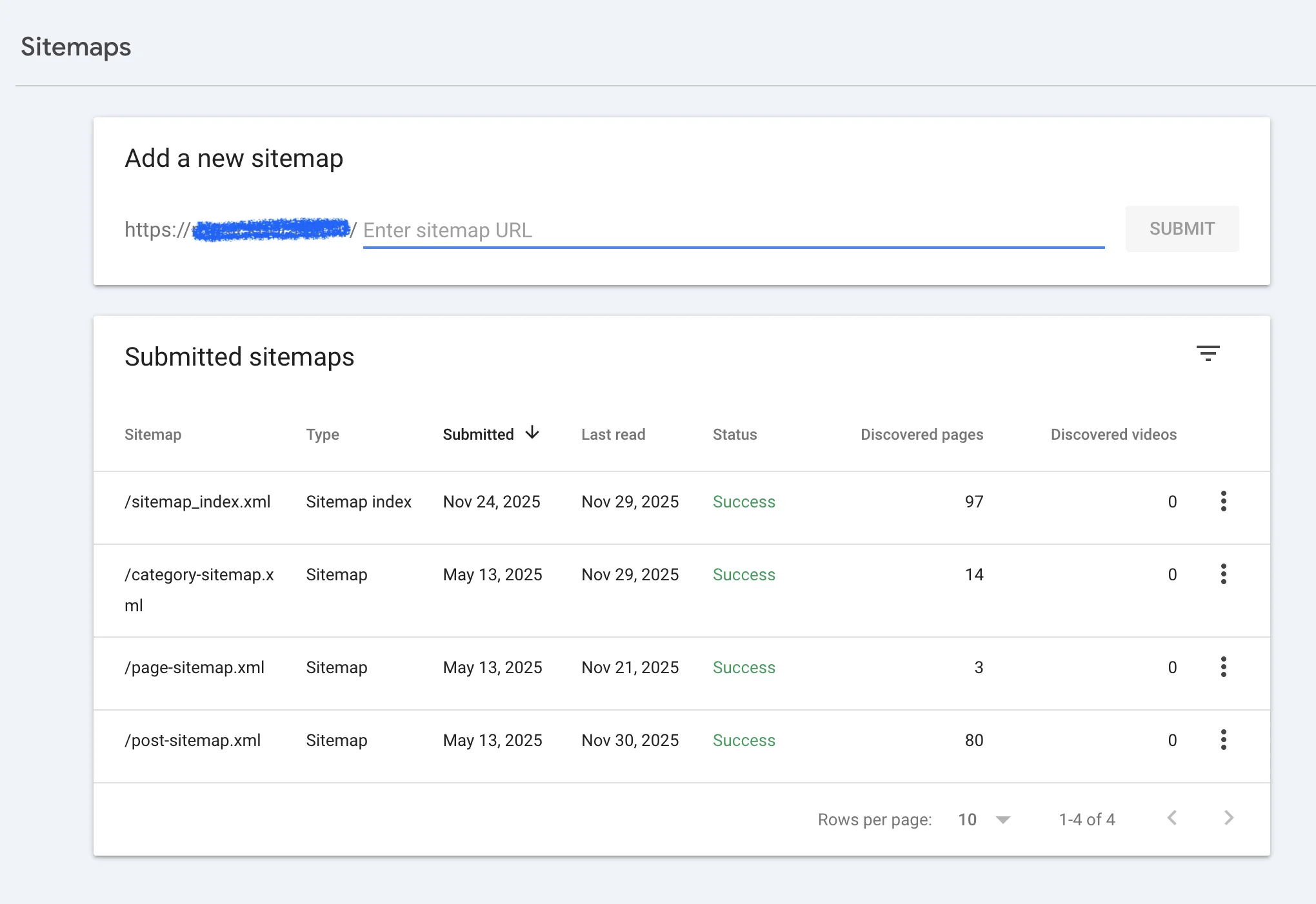
Task: Open the /sitemap_index.xml sitemap entry
Action: 197,501
